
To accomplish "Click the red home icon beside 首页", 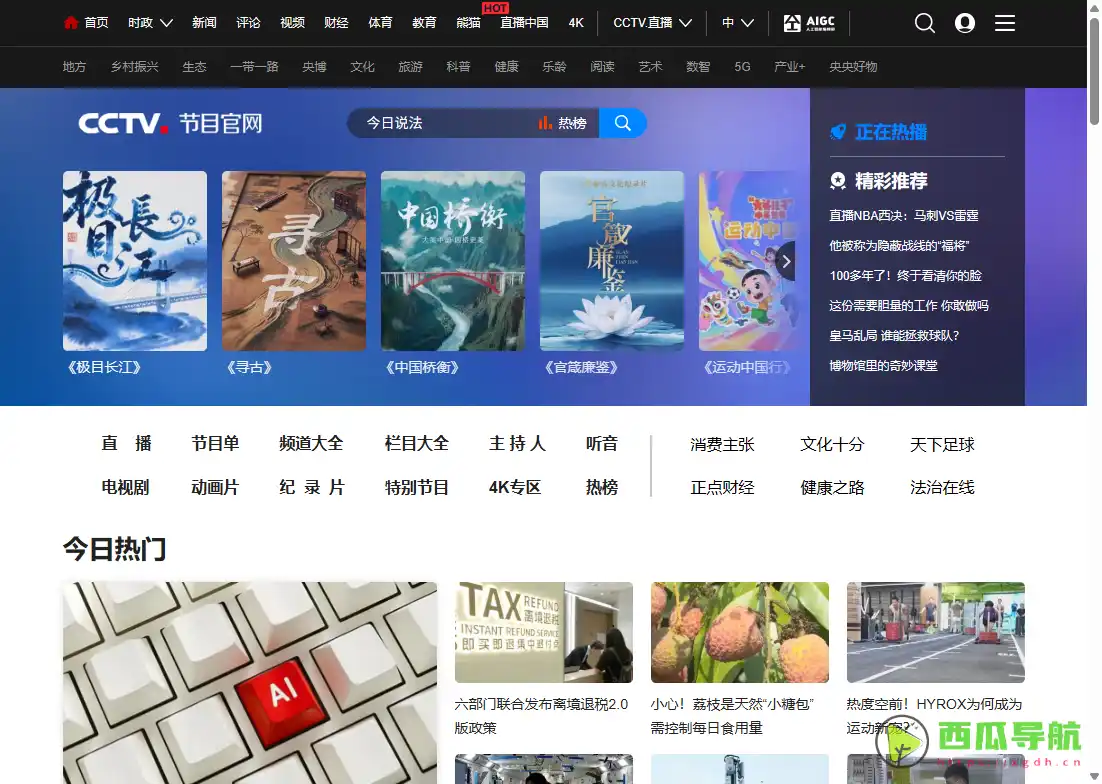I will click(70, 23).
